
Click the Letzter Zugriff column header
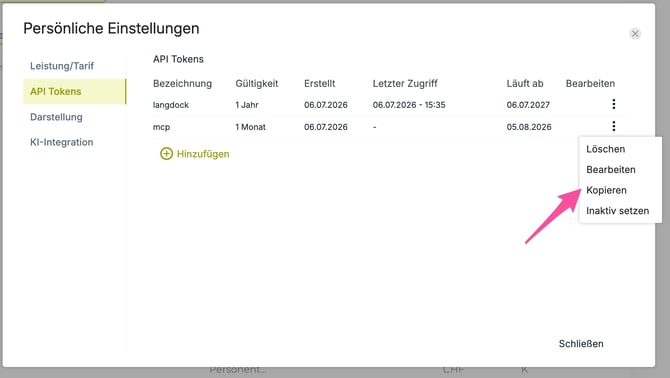point(405,84)
